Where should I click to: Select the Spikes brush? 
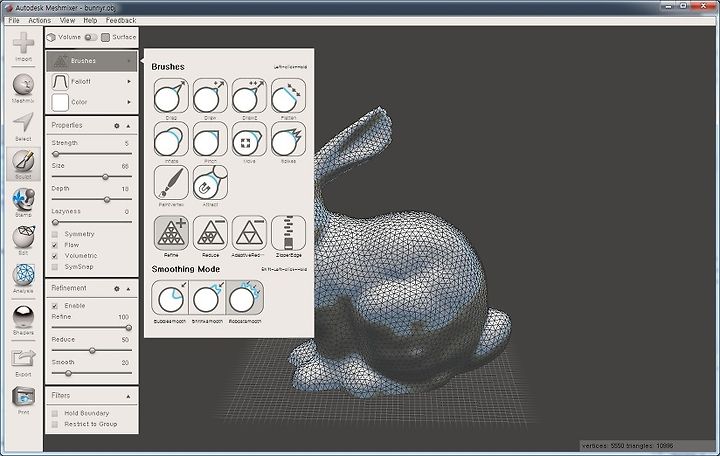tap(288, 139)
